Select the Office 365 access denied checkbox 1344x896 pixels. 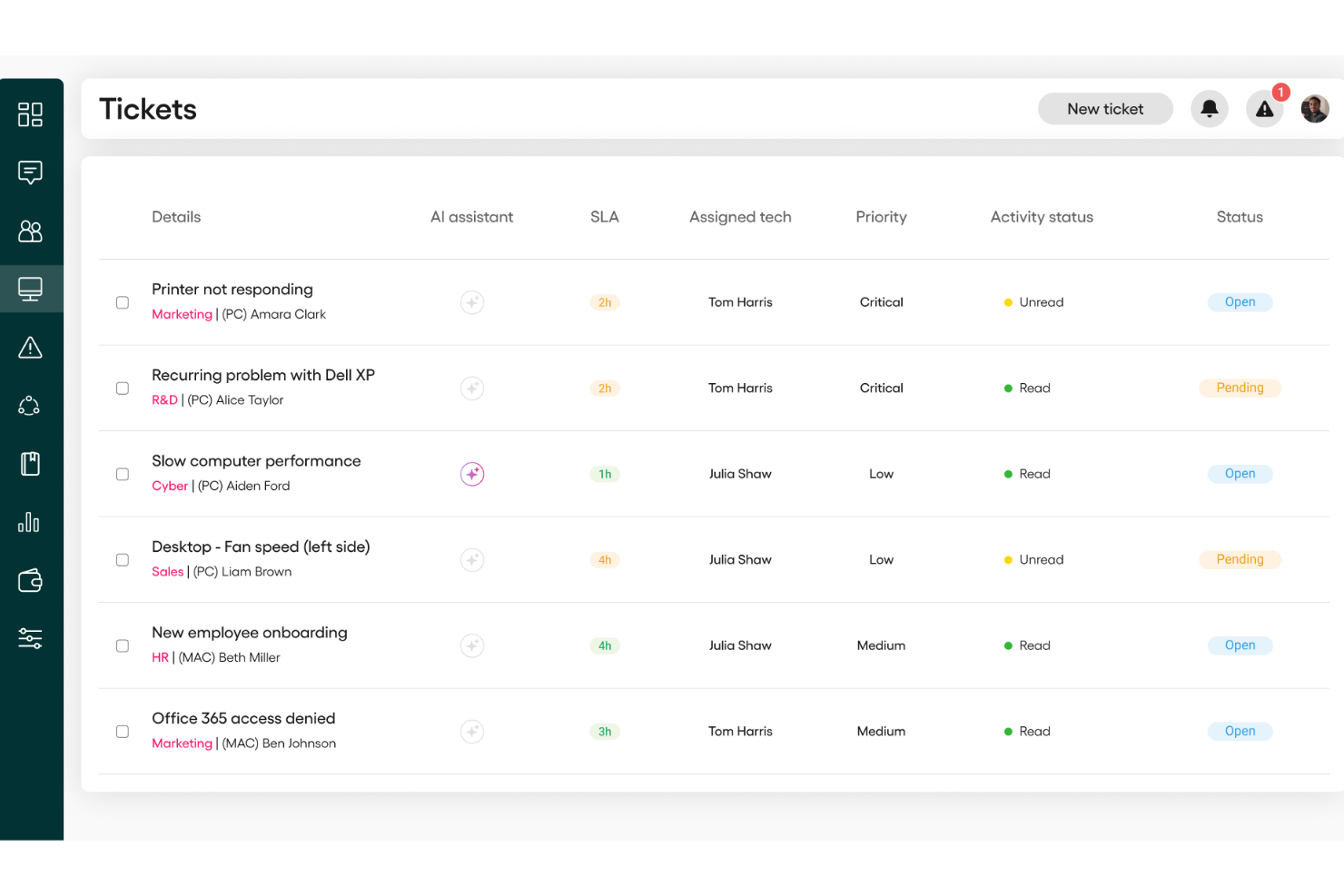(x=123, y=731)
